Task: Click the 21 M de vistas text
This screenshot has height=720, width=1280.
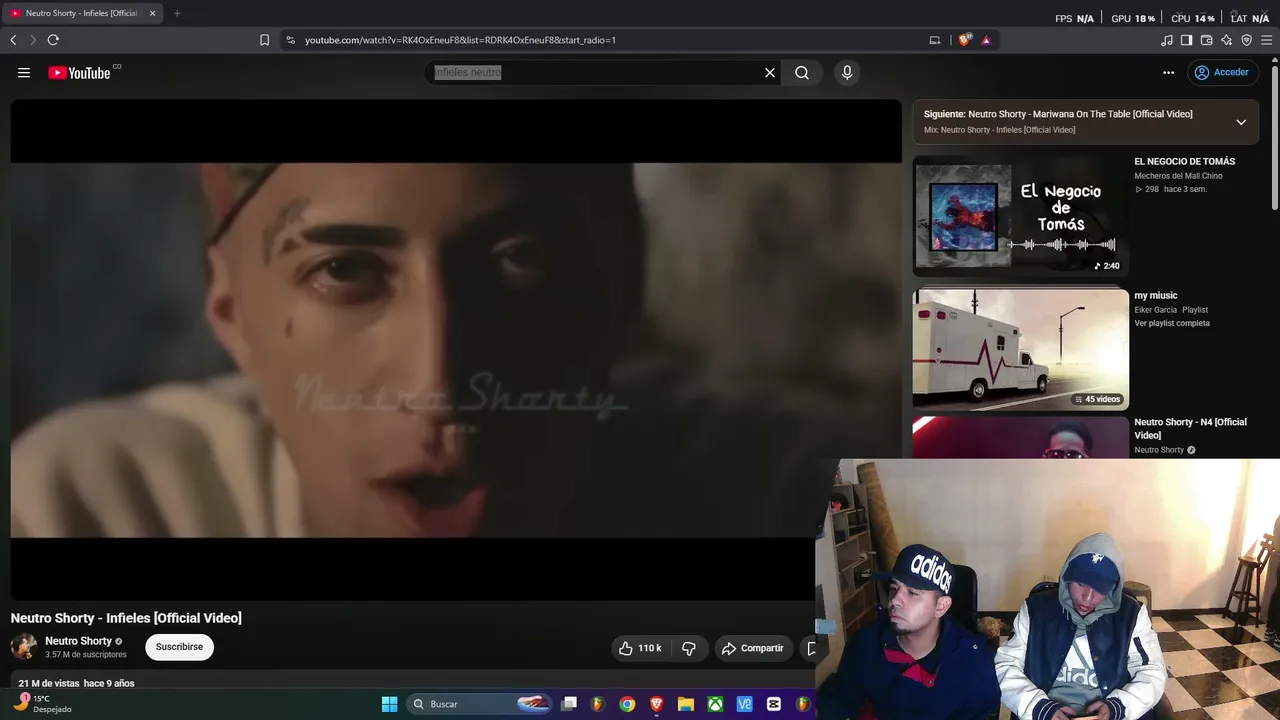Action: pos(48,683)
